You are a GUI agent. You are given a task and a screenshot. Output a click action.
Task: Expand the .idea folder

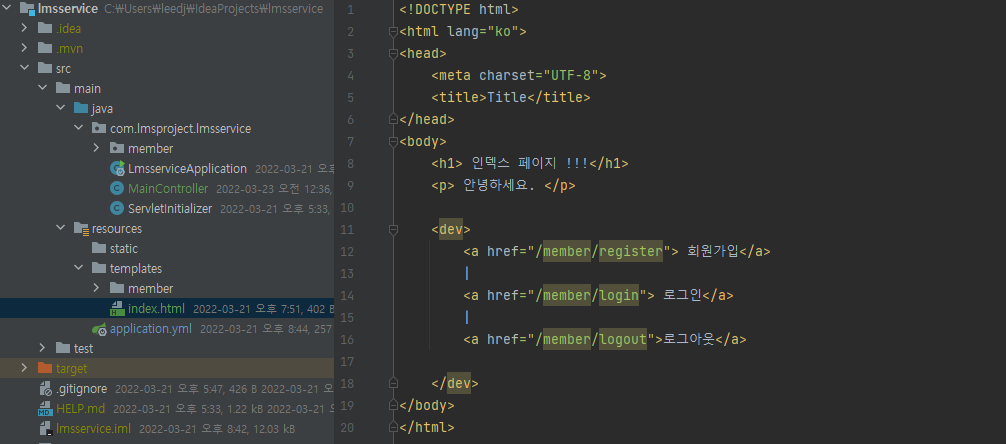24,28
